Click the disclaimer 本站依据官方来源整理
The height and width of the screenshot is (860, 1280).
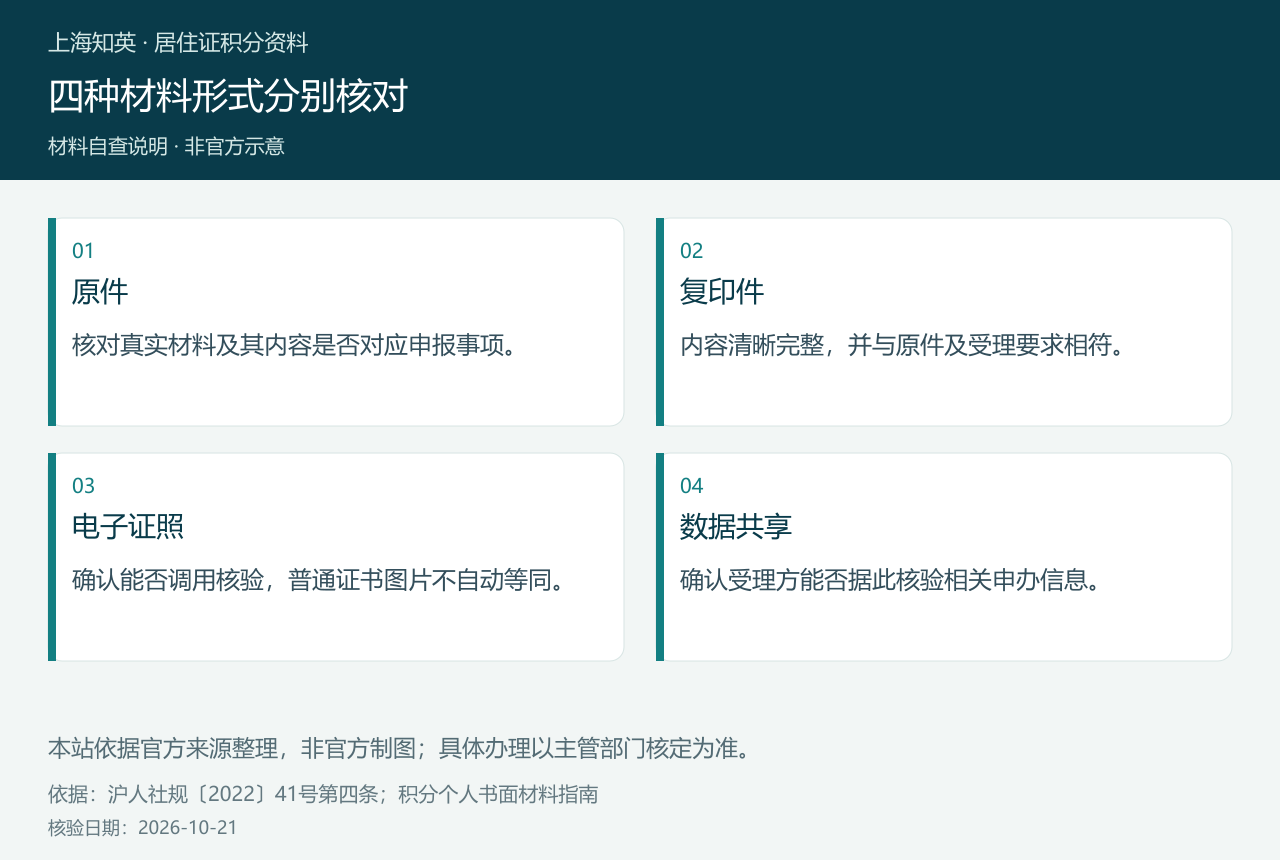[161, 748]
